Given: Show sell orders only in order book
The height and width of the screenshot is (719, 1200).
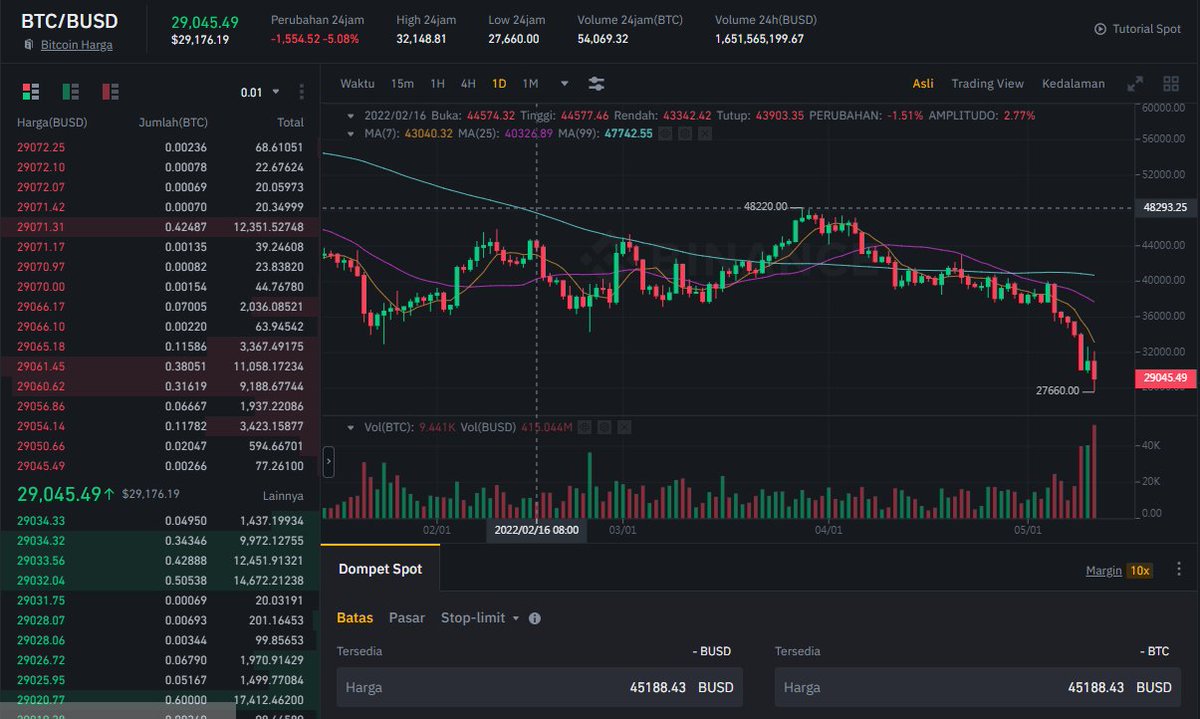Looking at the screenshot, I should point(110,91).
